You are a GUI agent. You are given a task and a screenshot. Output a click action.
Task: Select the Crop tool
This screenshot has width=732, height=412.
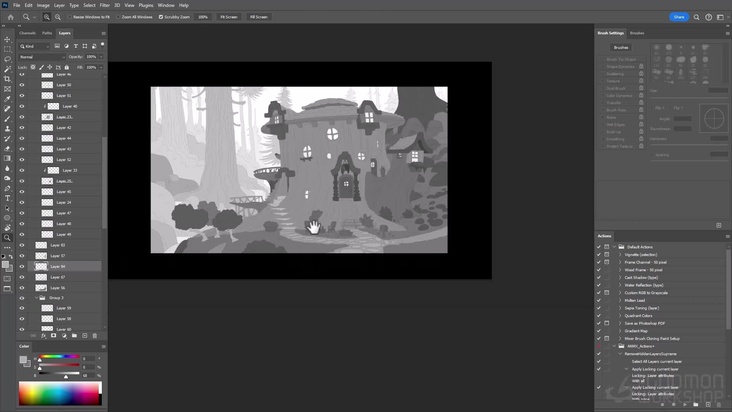[7, 79]
